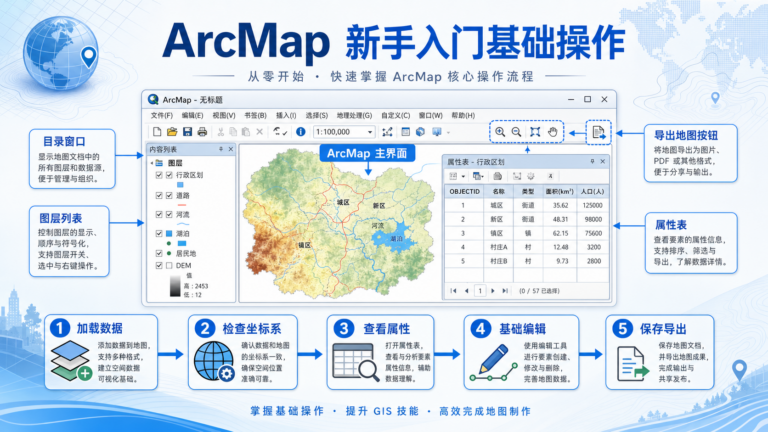Open the 视图(V) menu
This screenshot has height=432, width=768.
(x=223, y=116)
